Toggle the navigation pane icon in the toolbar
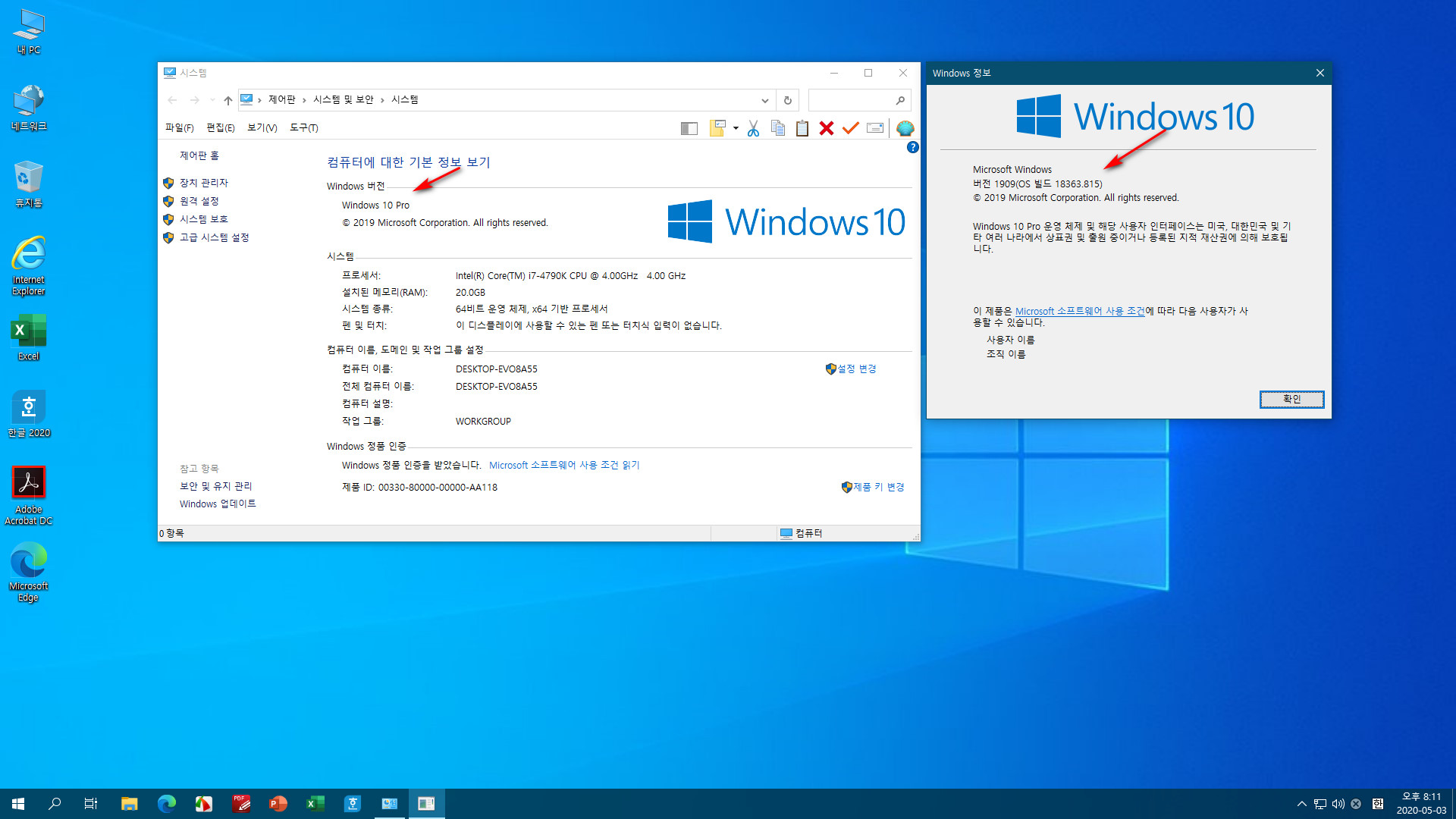1456x819 pixels. [689, 128]
